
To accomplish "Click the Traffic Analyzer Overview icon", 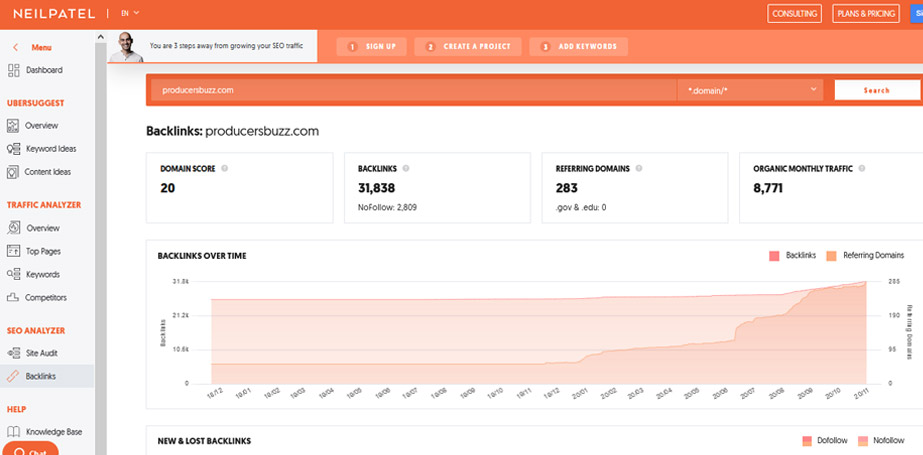I will [14, 228].
